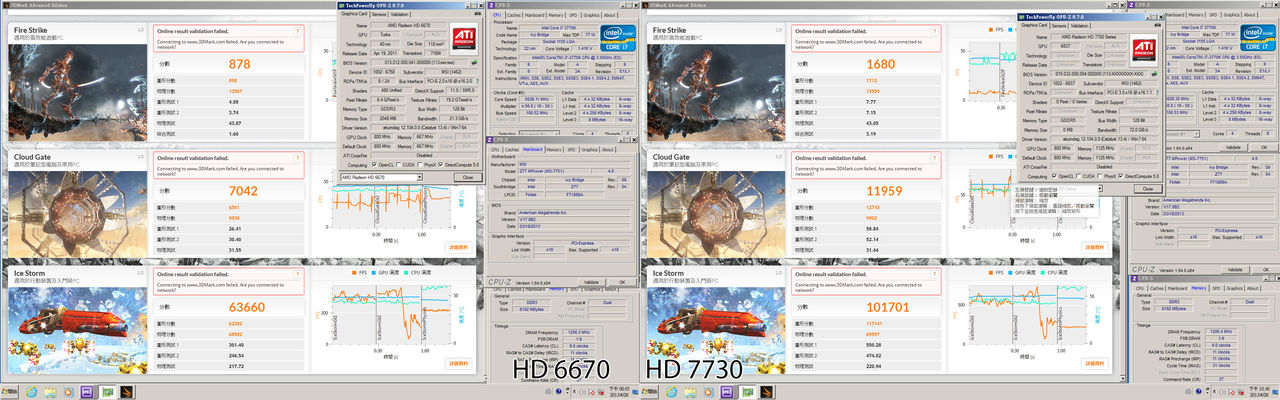This screenshot has height=400, width=1280.
Task: Enable the PhysX checkbox in HD 6670 GPU-Z
Action: click(423, 164)
